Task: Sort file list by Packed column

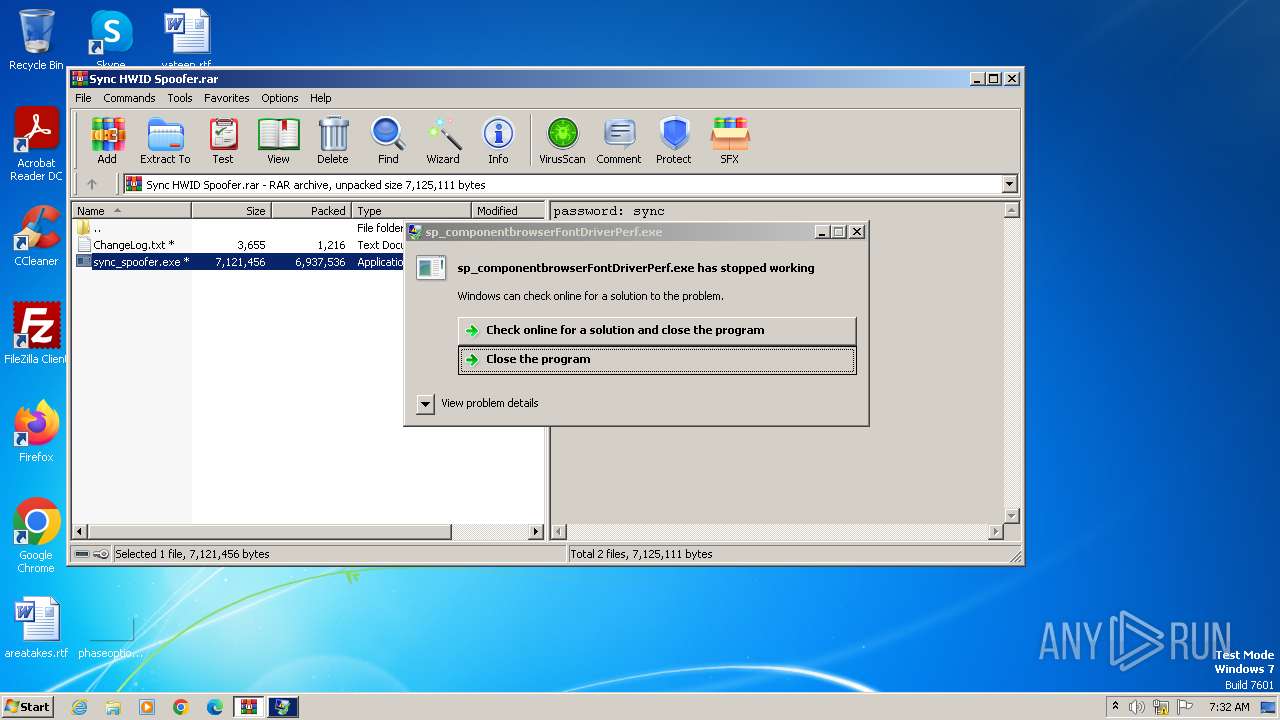Action: 311,211
